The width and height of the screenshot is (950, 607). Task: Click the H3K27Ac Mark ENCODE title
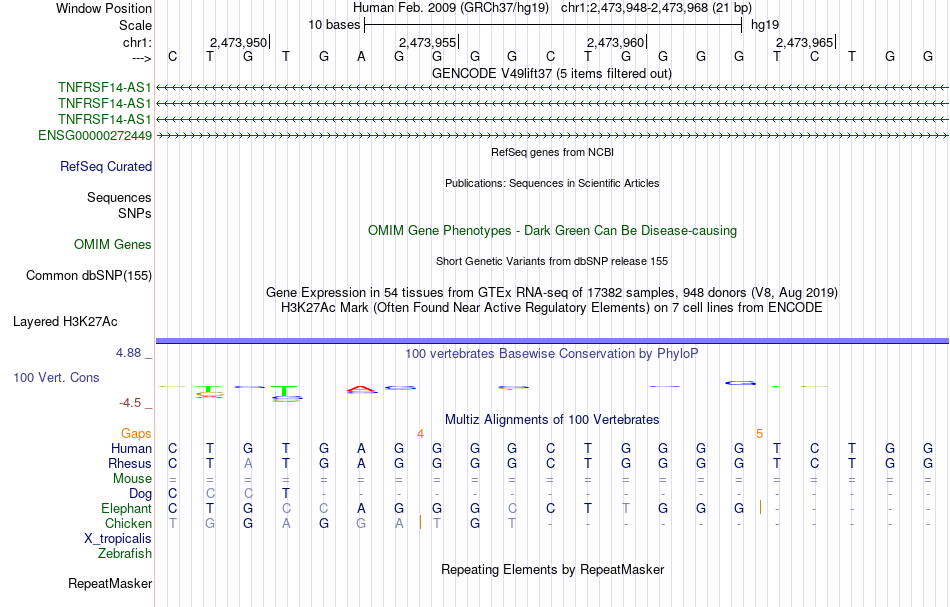(552, 307)
